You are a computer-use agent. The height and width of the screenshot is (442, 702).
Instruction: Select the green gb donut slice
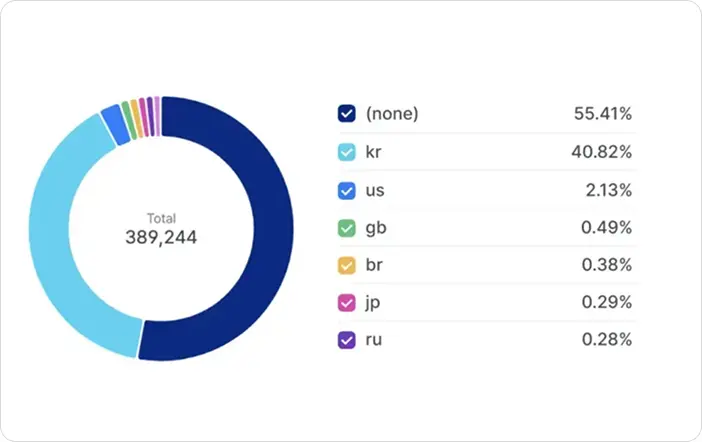tap(128, 120)
